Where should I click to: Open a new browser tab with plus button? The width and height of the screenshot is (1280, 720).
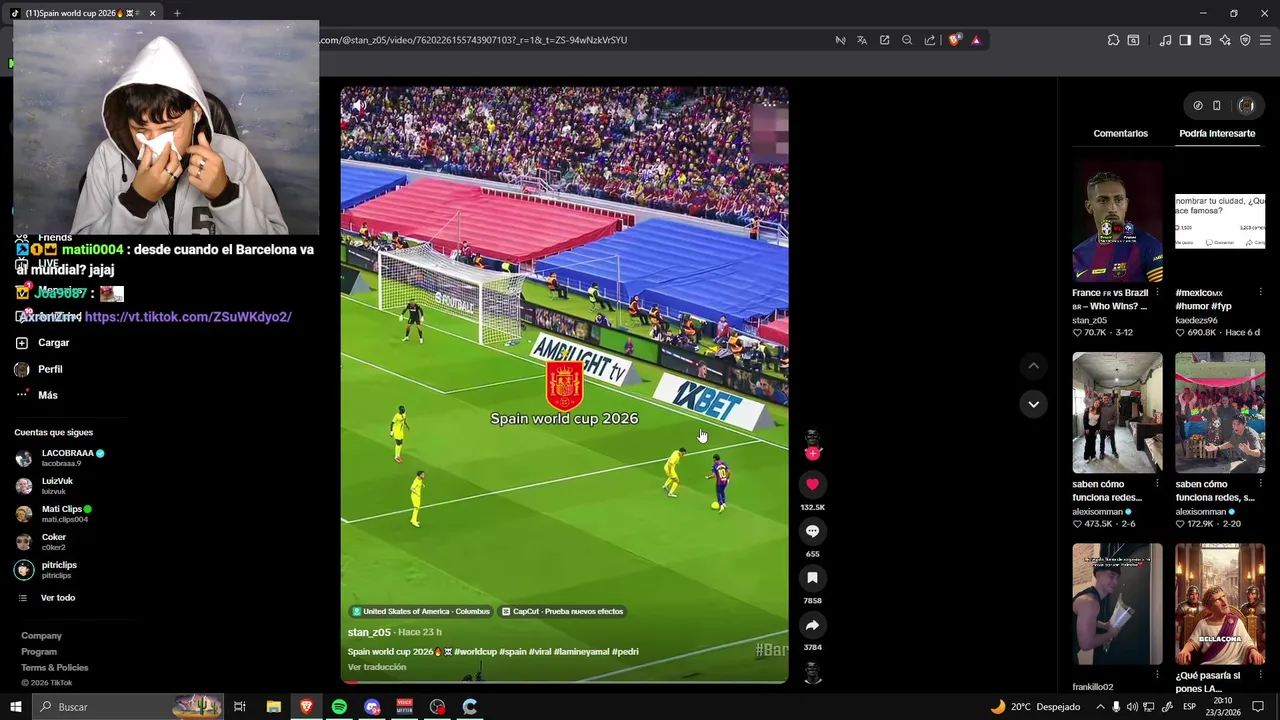coord(177,13)
